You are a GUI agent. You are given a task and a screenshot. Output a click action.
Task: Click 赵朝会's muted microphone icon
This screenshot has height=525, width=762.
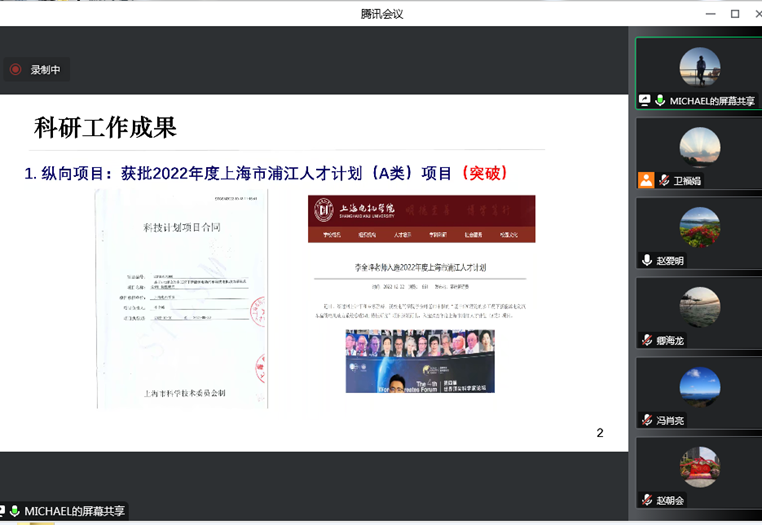tap(647, 500)
